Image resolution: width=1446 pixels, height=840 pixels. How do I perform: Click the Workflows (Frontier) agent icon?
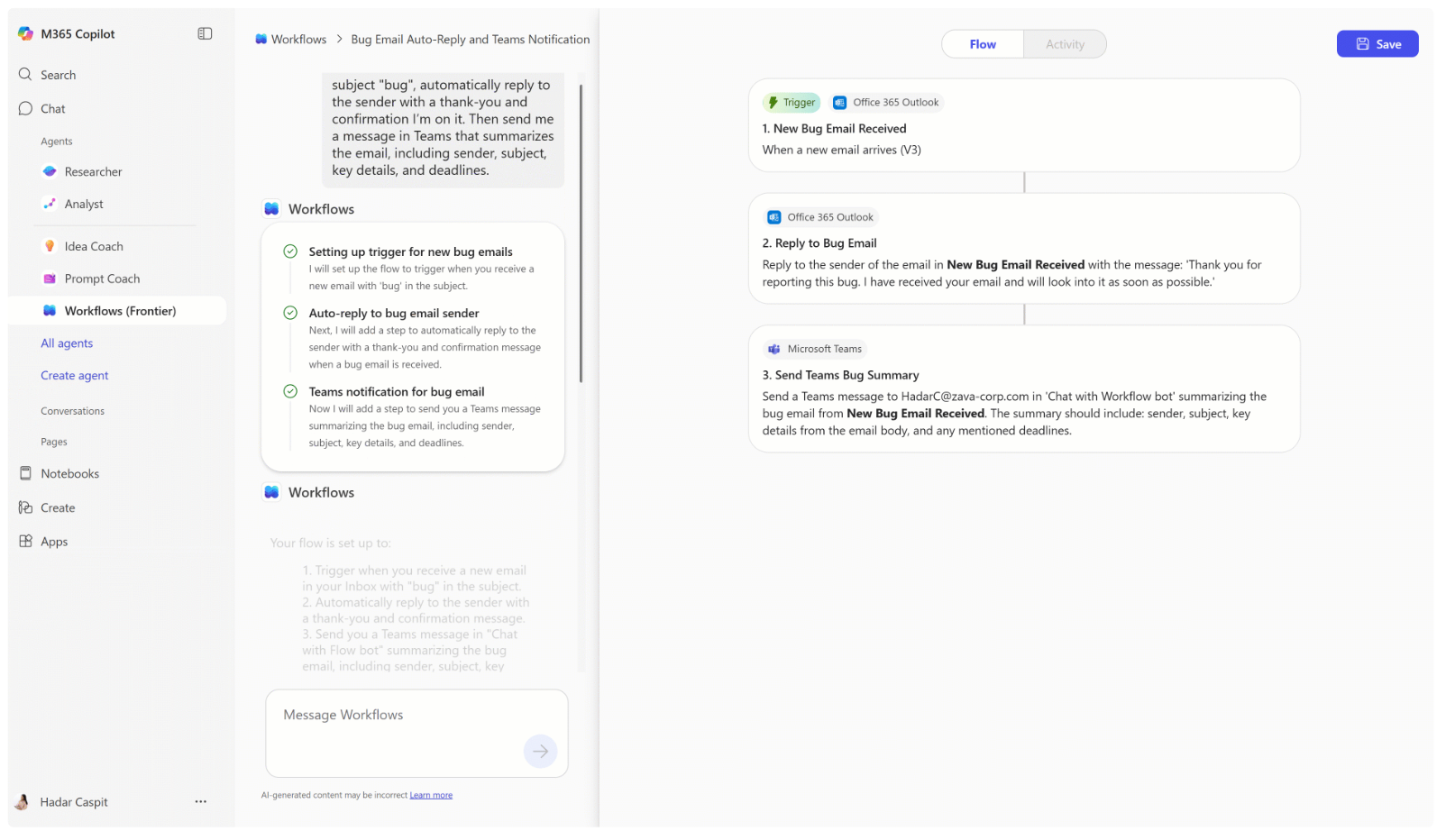coord(50,311)
